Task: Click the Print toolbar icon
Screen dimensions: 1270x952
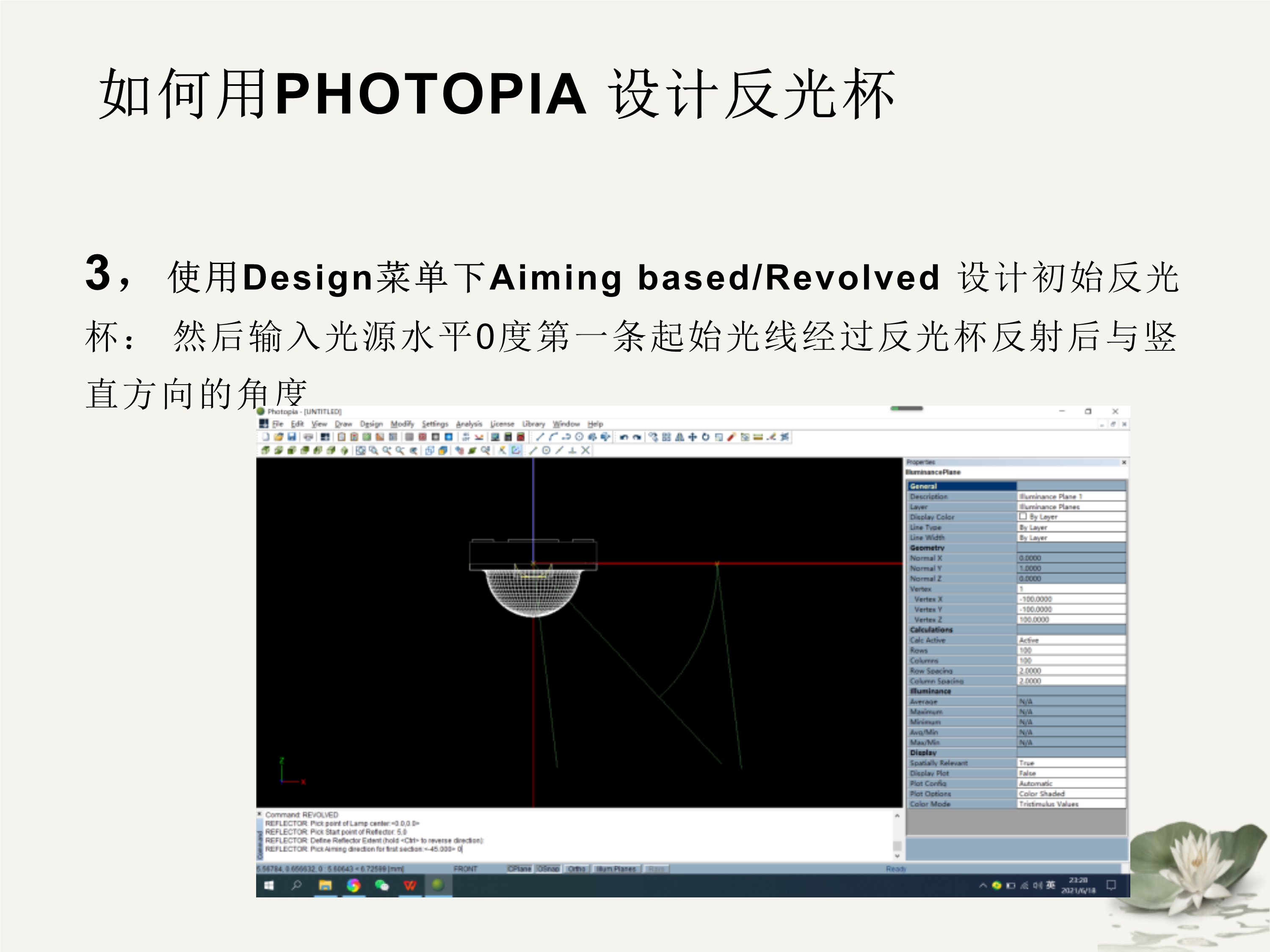Action: (308, 437)
